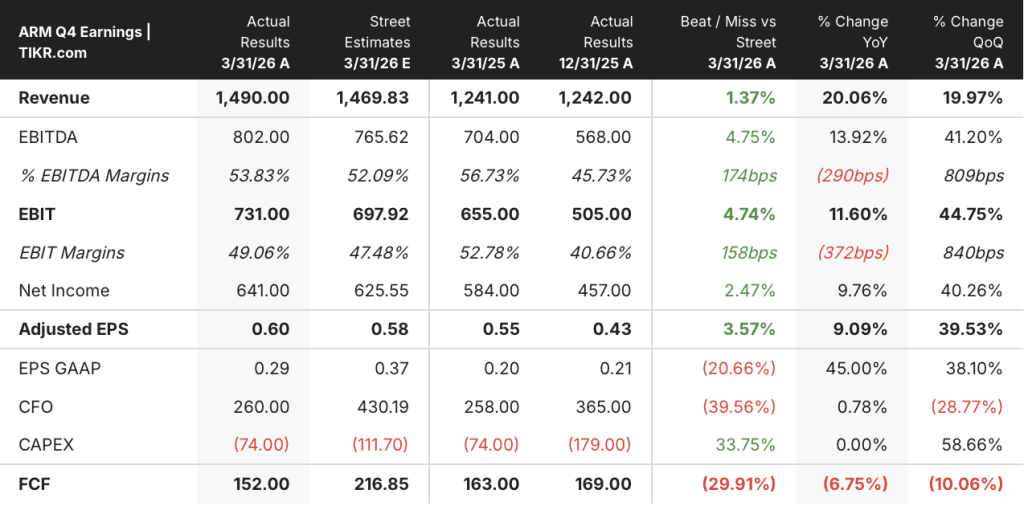Select CFO QoQ change (28.77%)
Image resolution: width=1024 pixels, height=506 pixels.
tap(967, 407)
